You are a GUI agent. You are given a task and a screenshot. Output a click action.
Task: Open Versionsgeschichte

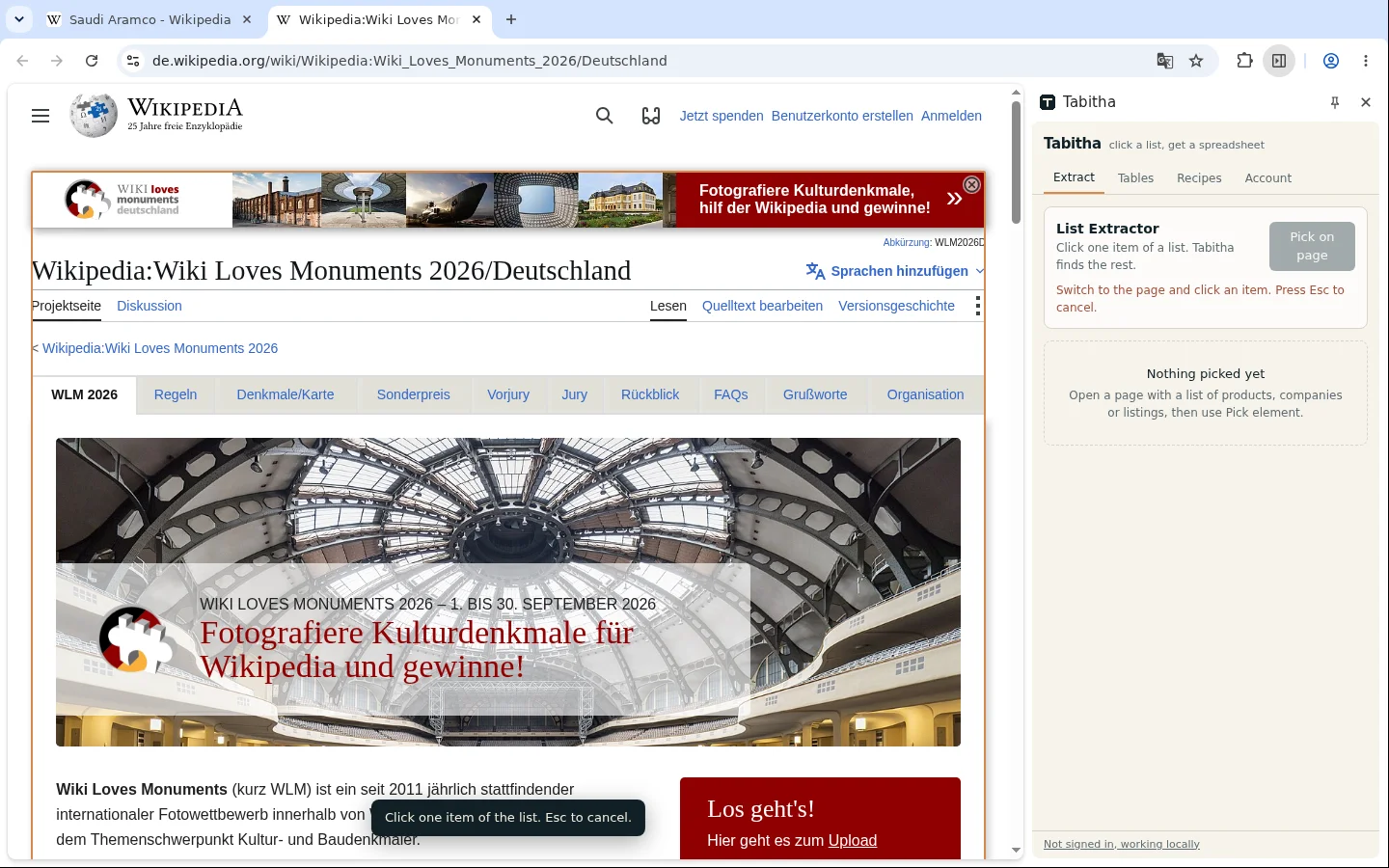[x=896, y=306]
